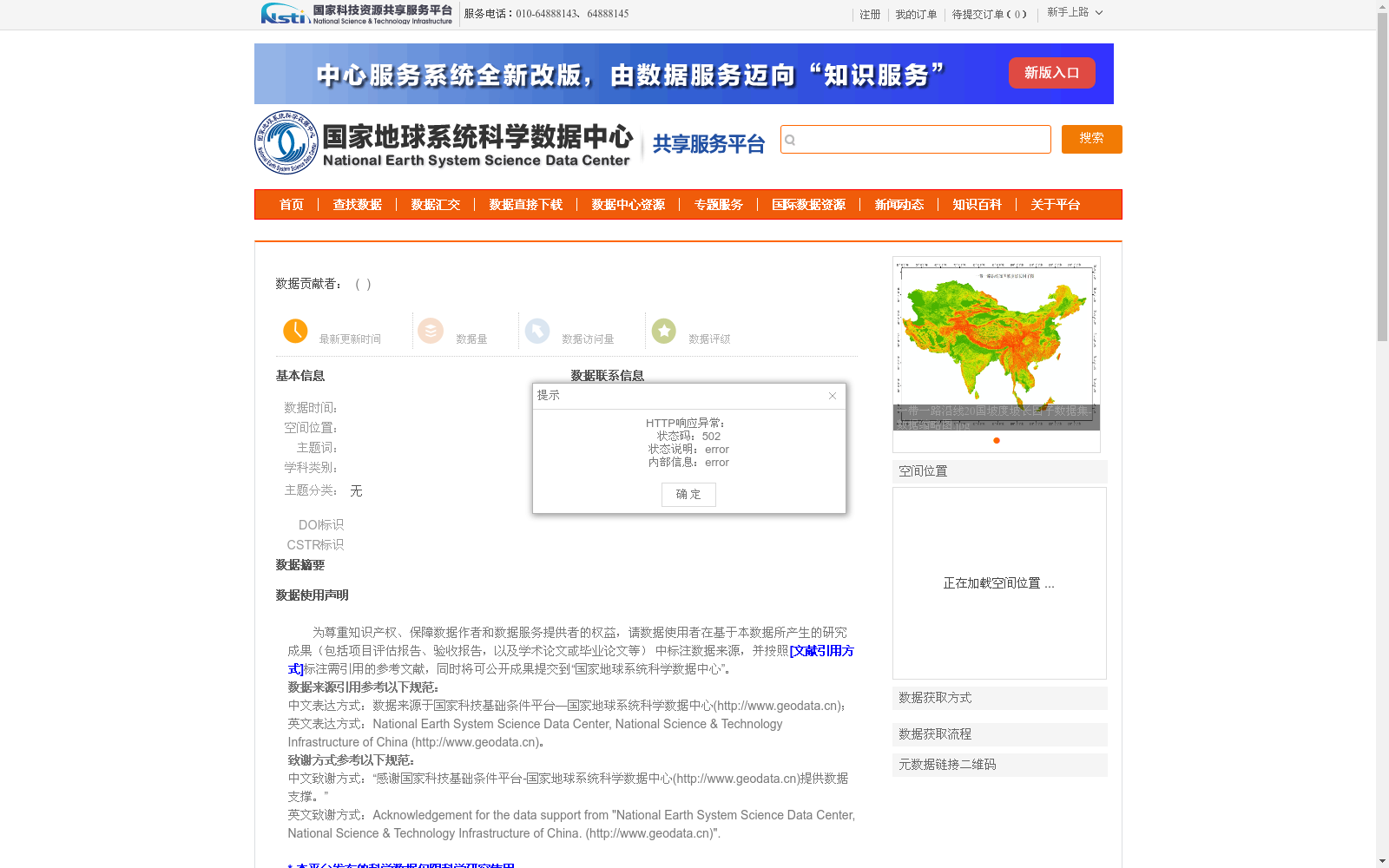Click the 数据贡献者 label
Viewport: 1389px width, 868px height.
click(309, 284)
